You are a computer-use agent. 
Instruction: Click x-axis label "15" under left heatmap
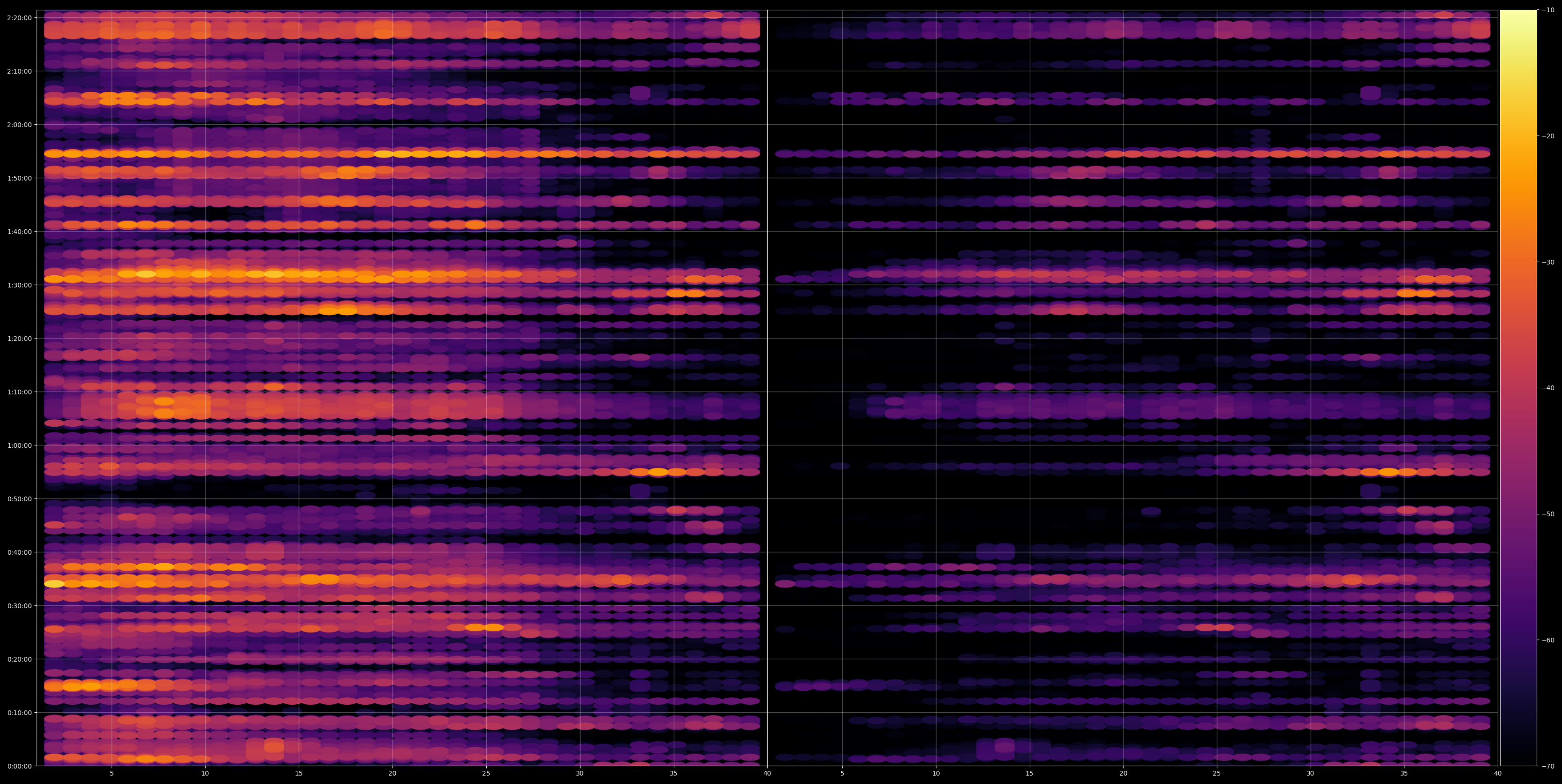click(x=299, y=774)
